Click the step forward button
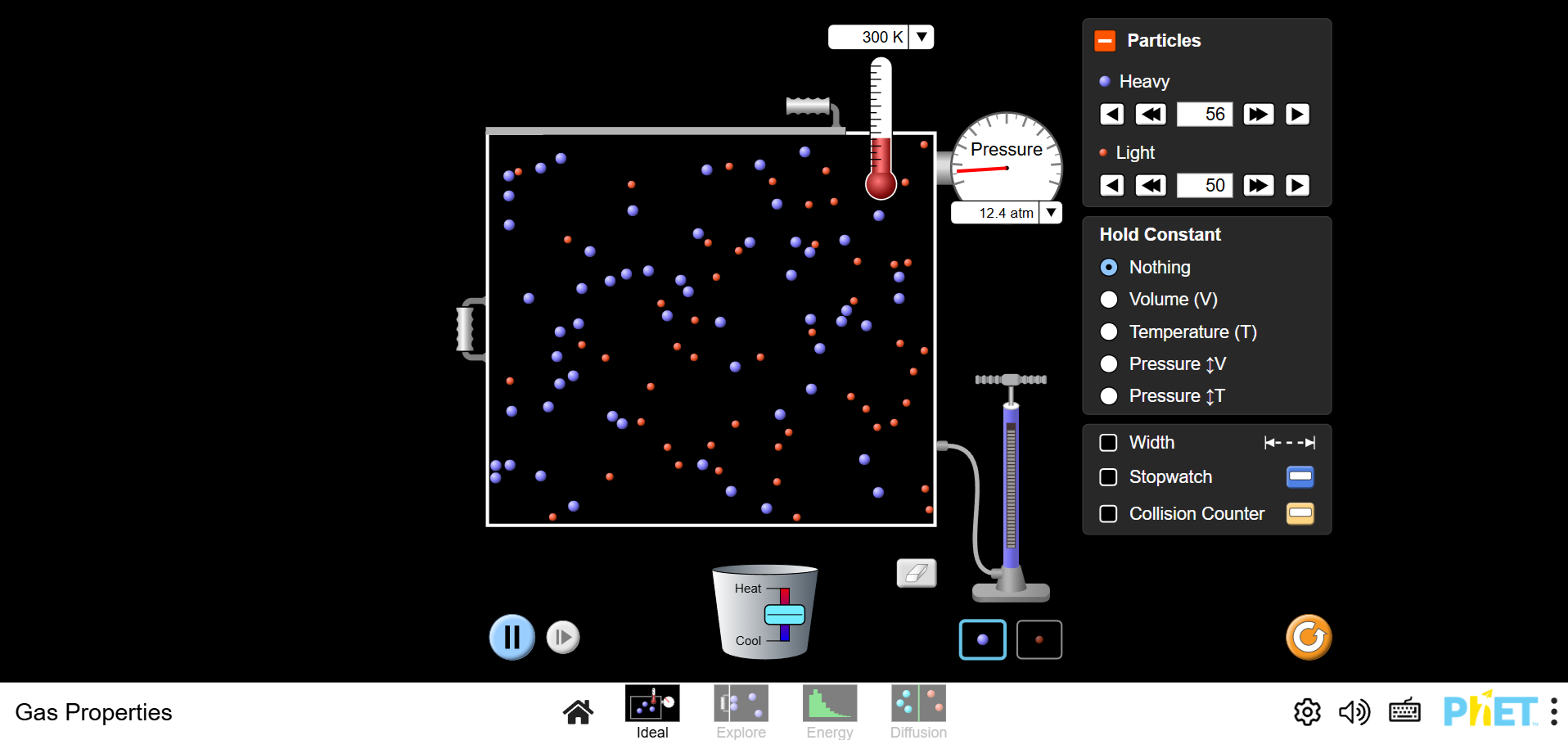This screenshot has width=1568, height=740. 563,637
